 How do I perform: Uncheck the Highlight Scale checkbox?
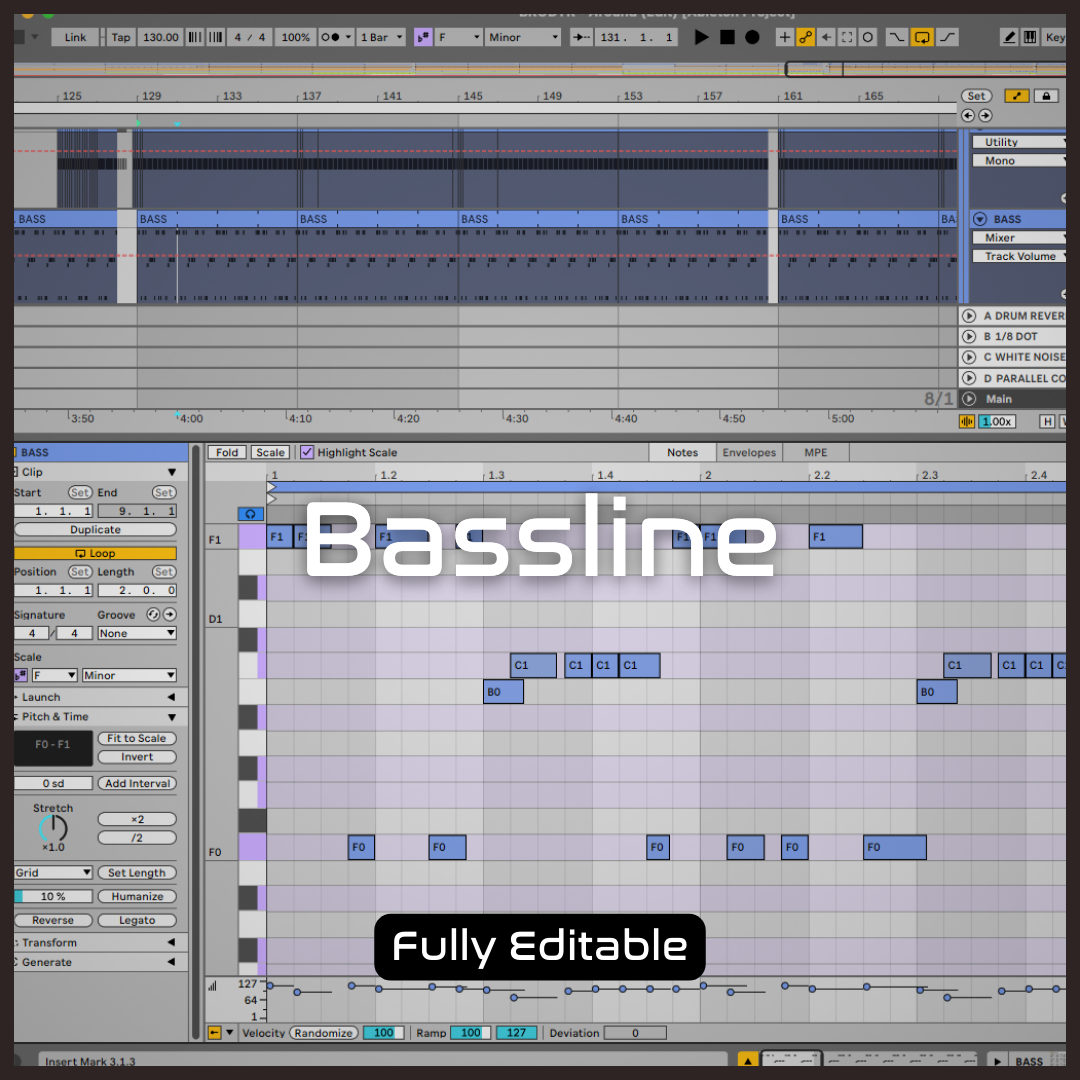(x=307, y=452)
